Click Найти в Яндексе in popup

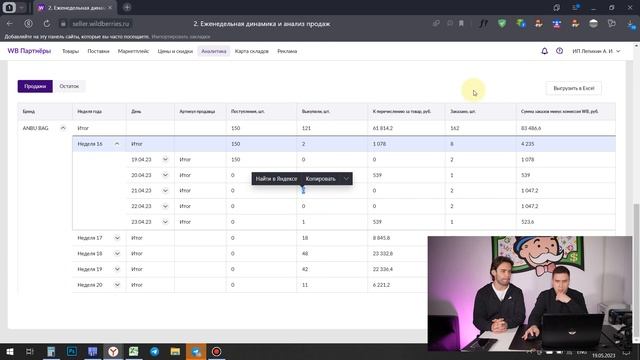pyautogui.click(x=276, y=179)
